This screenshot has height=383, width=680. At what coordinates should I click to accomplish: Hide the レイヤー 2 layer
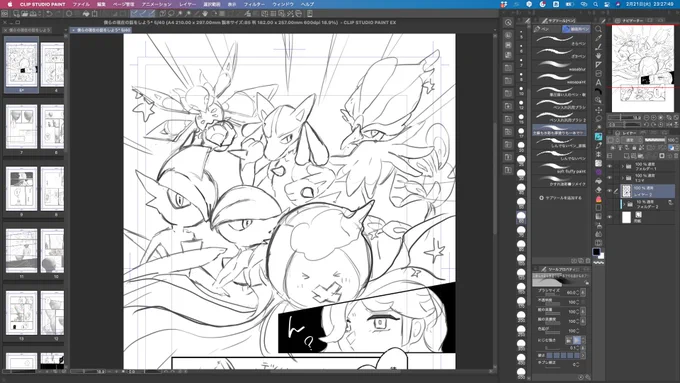pyautogui.click(x=610, y=190)
